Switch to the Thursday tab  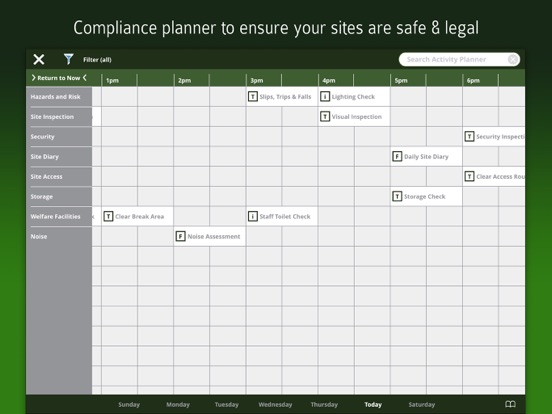pos(324,404)
